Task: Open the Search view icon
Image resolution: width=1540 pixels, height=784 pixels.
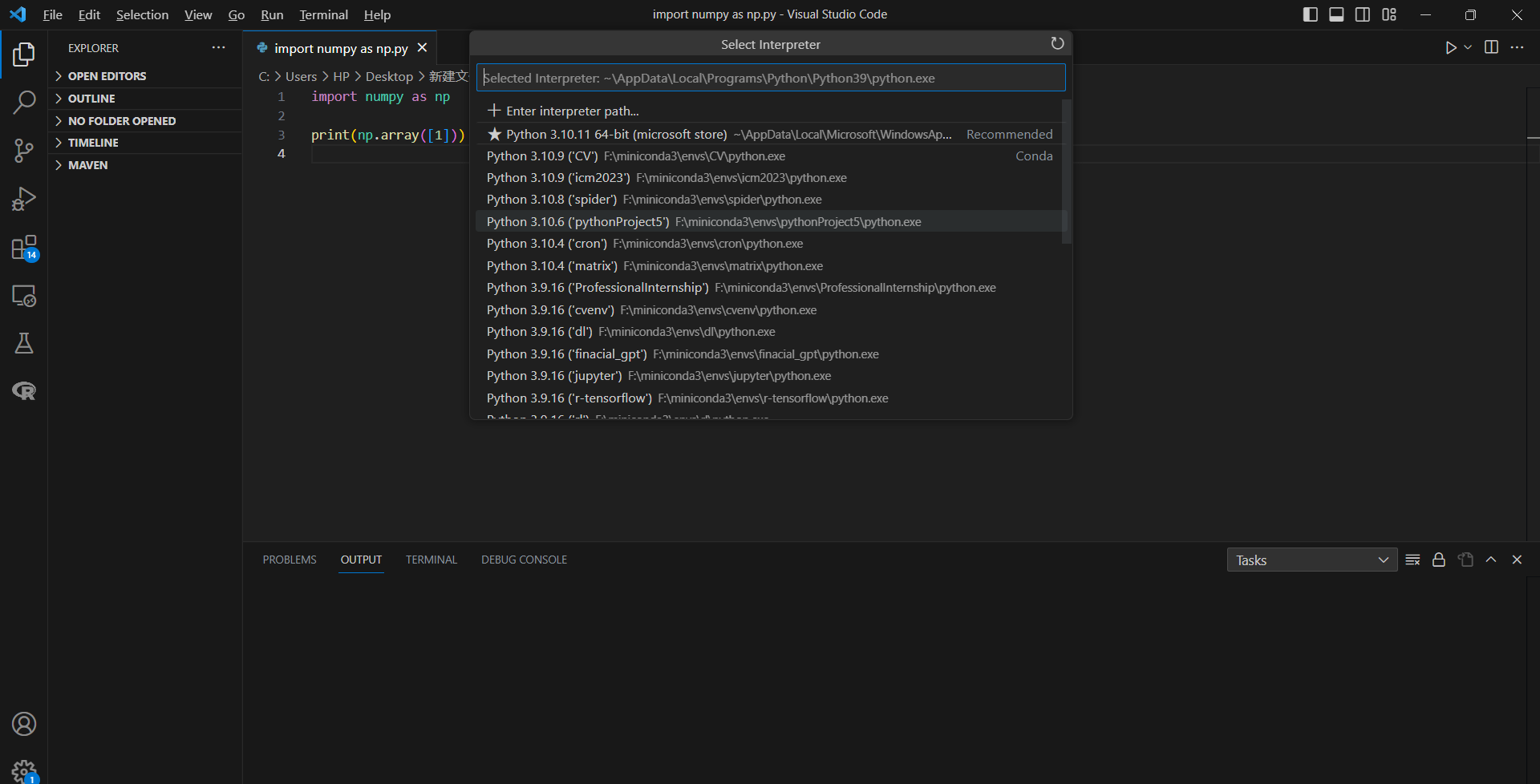Action: click(x=24, y=103)
